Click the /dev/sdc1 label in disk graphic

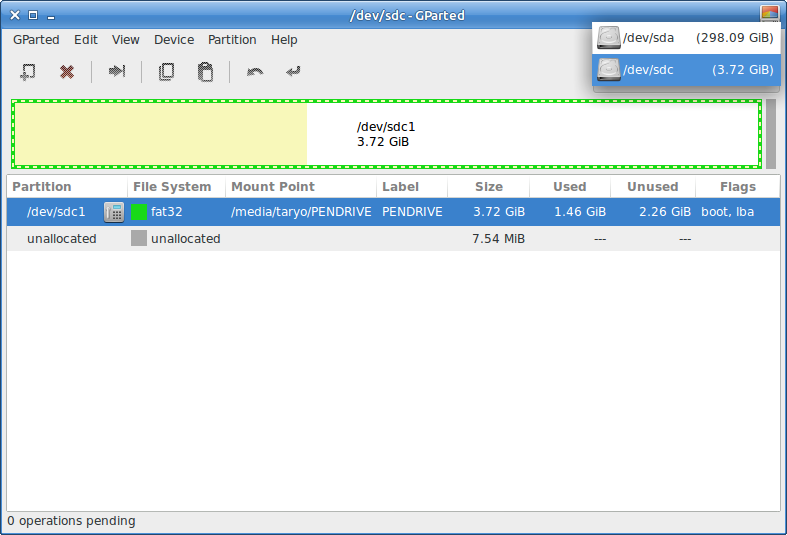coord(386,127)
